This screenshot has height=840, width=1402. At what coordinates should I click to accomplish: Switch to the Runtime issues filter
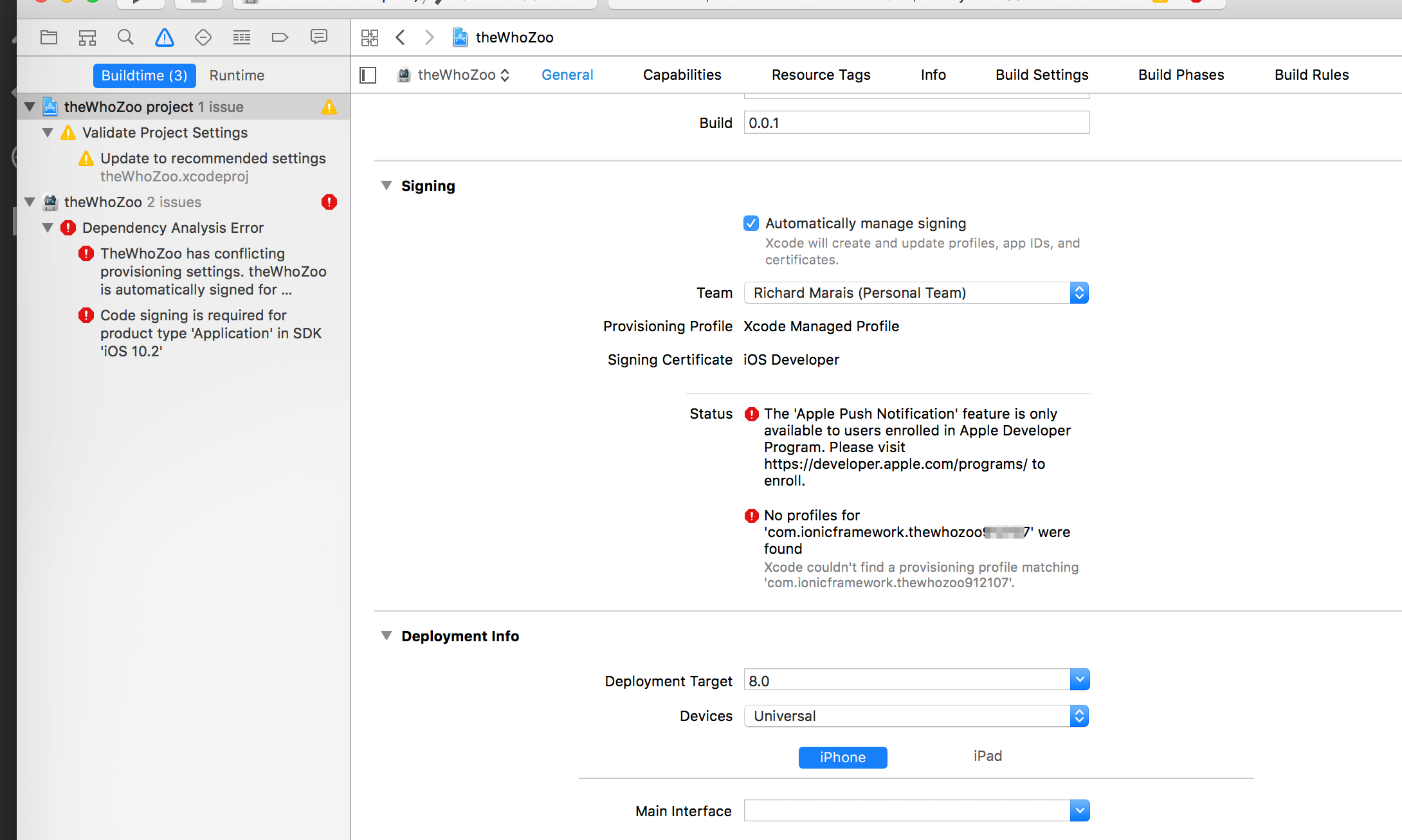(237, 75)
